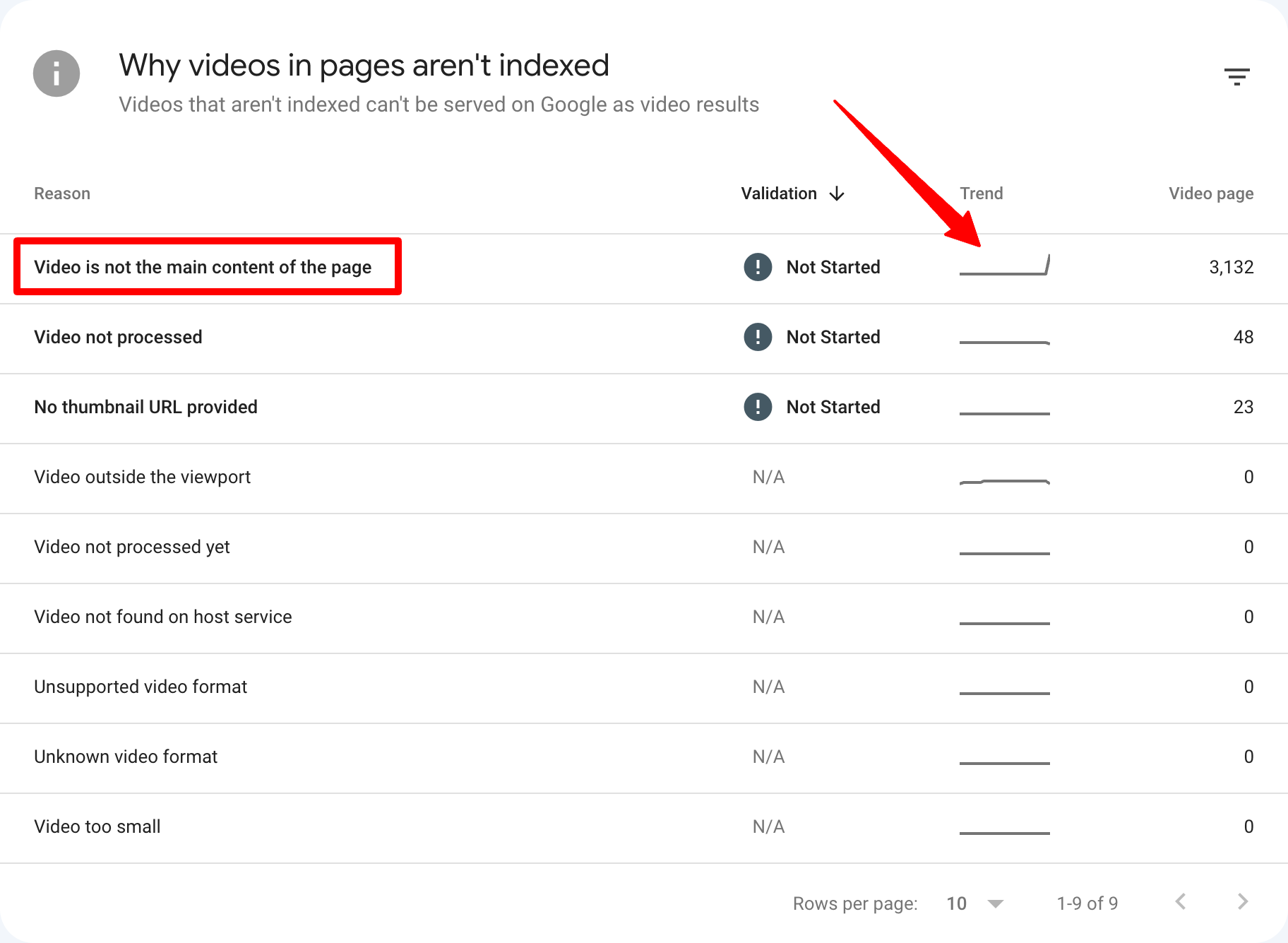
Task: Click the Reason column header
Action: [62, 194]
